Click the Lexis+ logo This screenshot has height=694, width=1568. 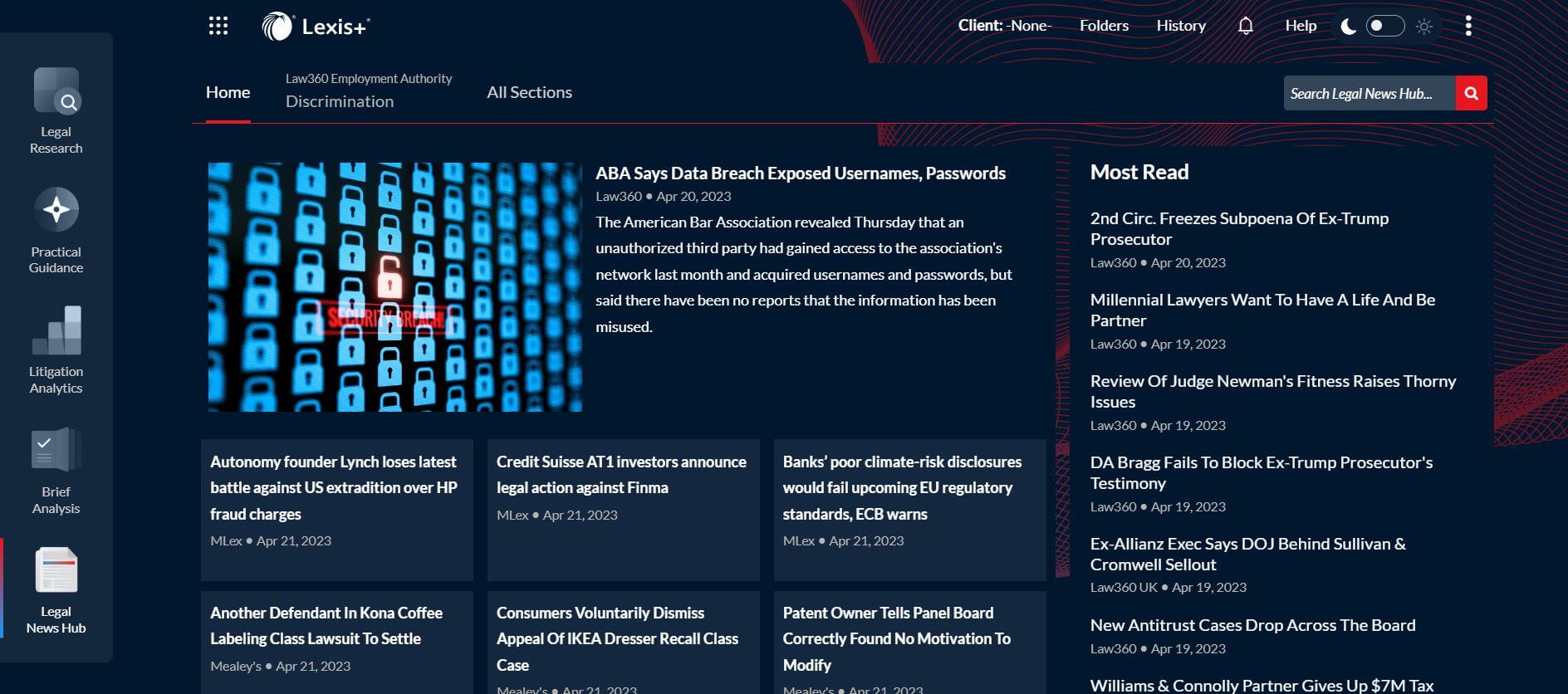pos(316,27)
